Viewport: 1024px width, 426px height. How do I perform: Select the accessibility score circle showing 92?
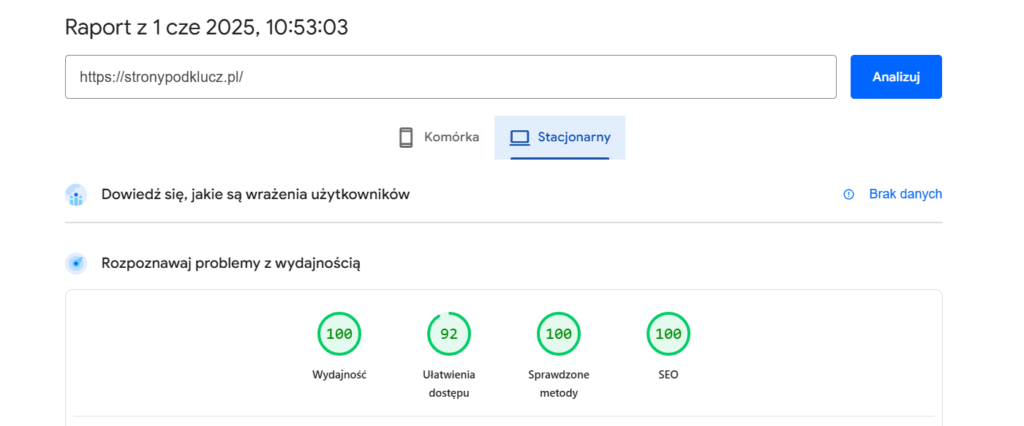[449, 334]
